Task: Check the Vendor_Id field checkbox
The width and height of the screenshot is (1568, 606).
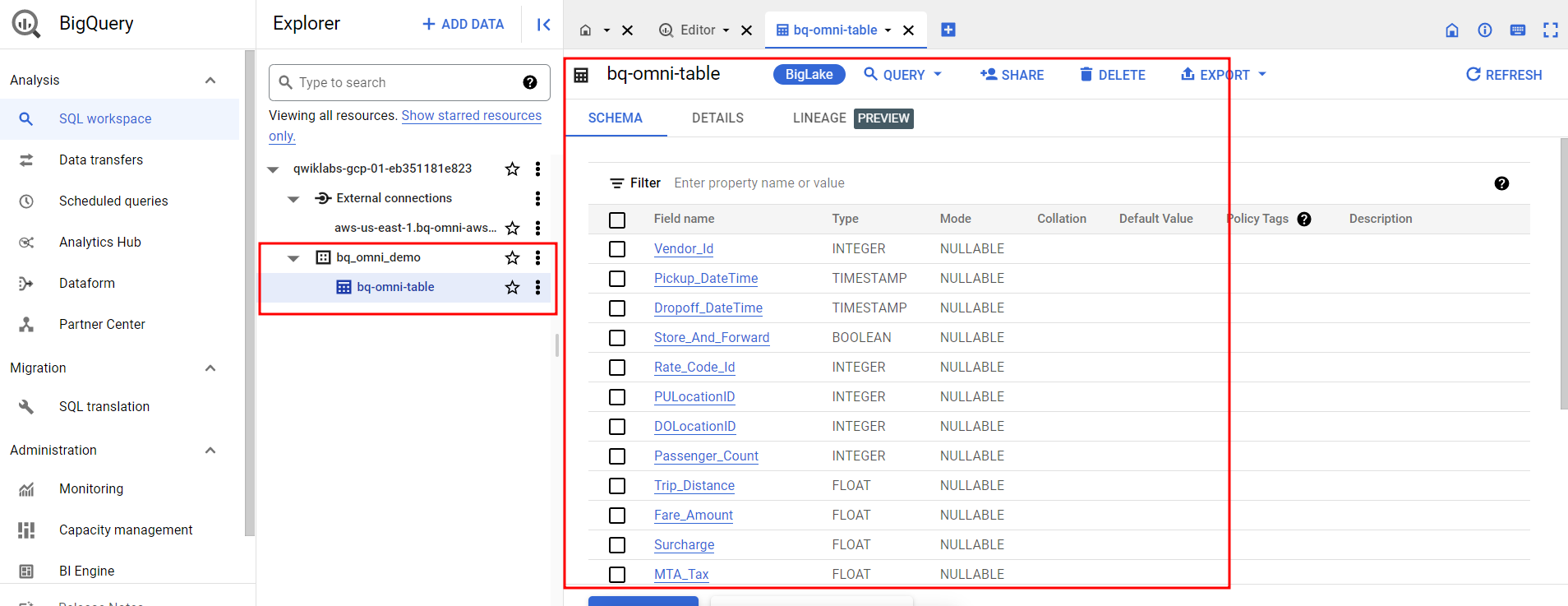Action: click(617, 249)
